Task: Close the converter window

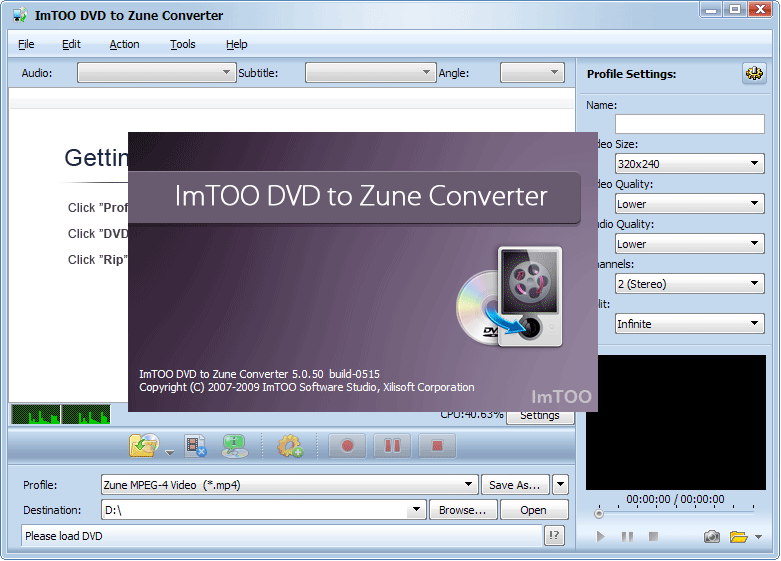Action: (761, 9)
